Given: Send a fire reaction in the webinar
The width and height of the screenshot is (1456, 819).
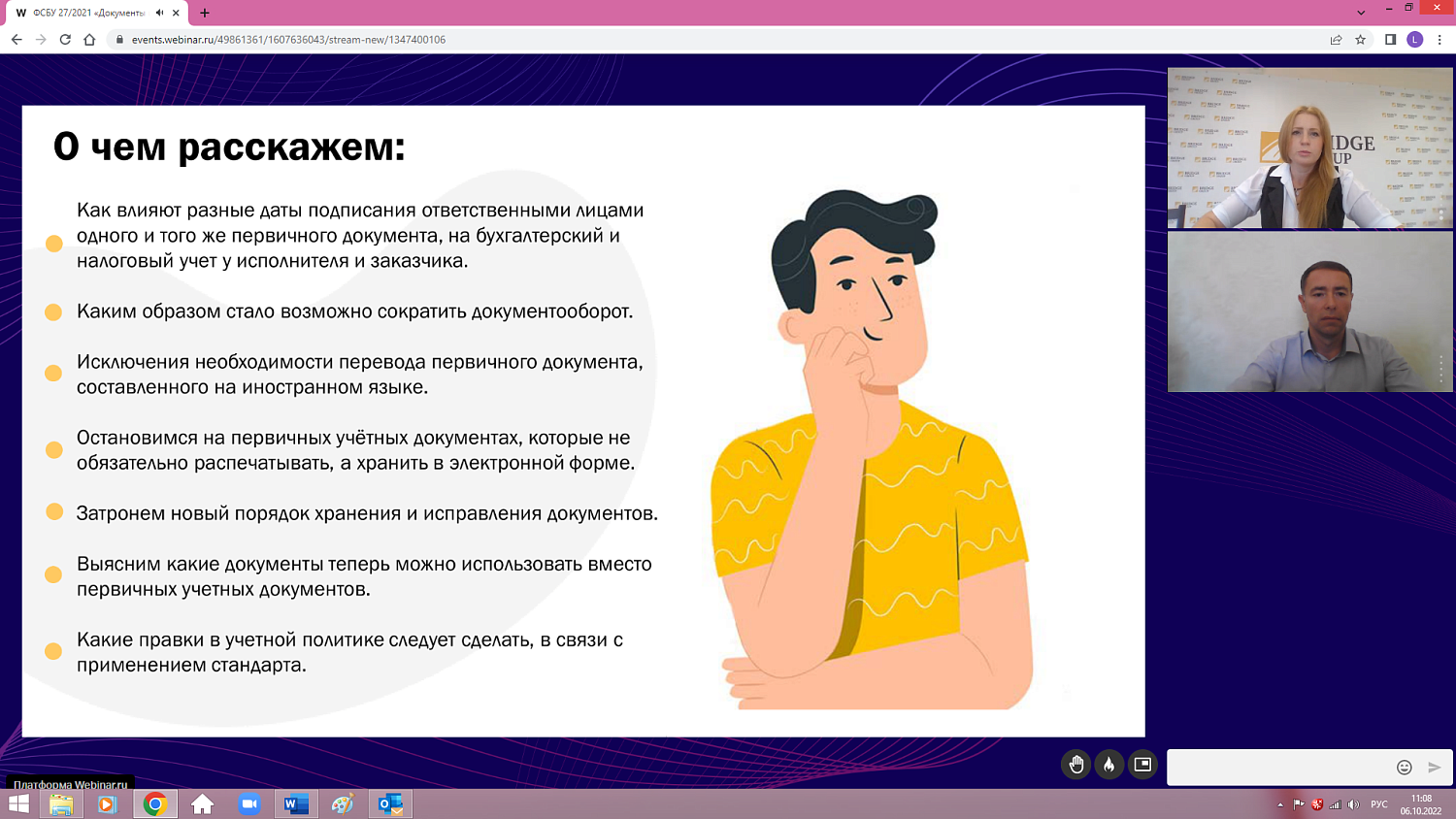Looking at the screenshot, I should (x=1109, y=765).
